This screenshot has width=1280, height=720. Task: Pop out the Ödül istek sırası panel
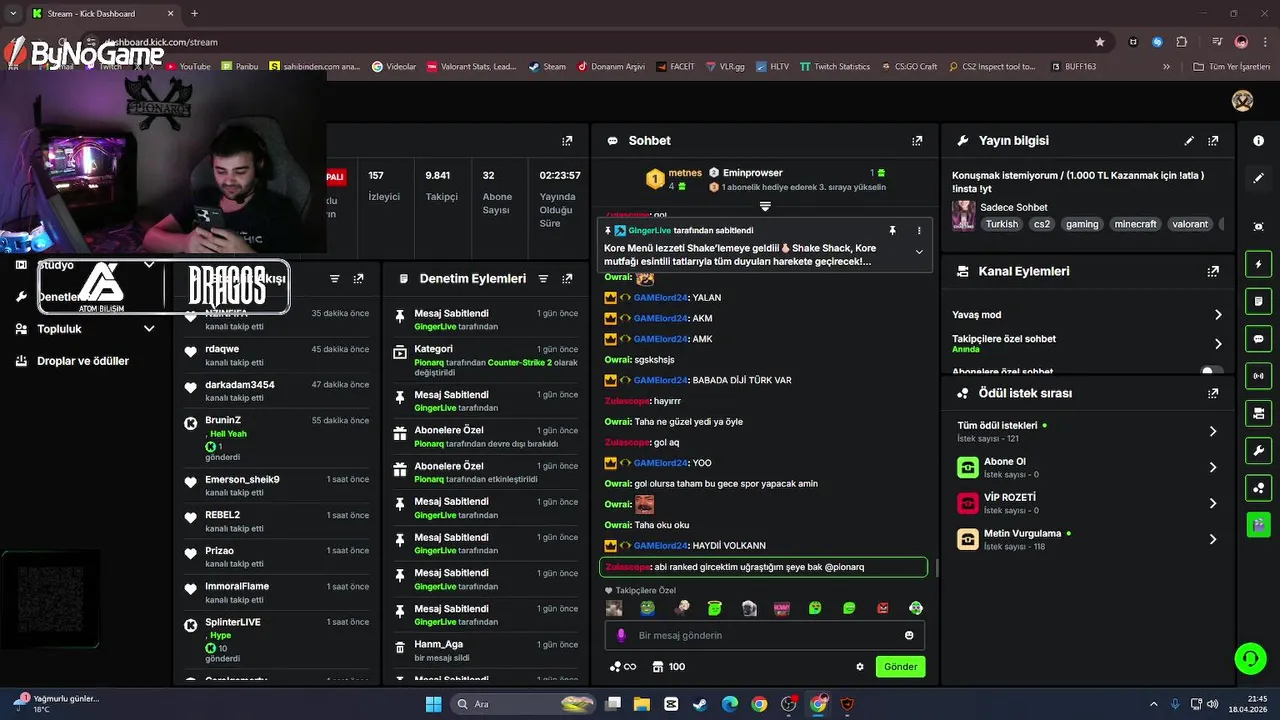[1213, 393]
